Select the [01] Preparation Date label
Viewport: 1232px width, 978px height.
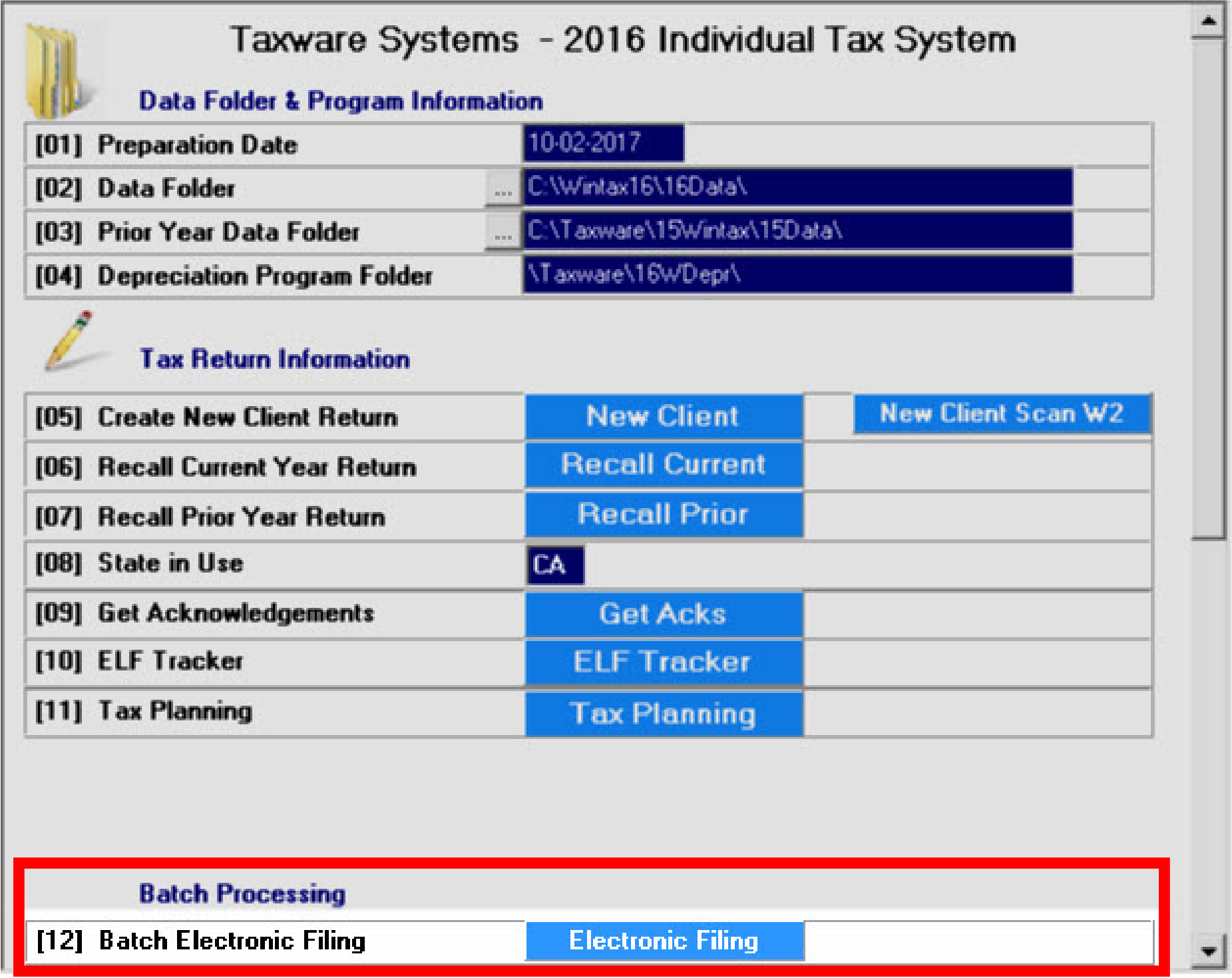(x=166, y=145)
